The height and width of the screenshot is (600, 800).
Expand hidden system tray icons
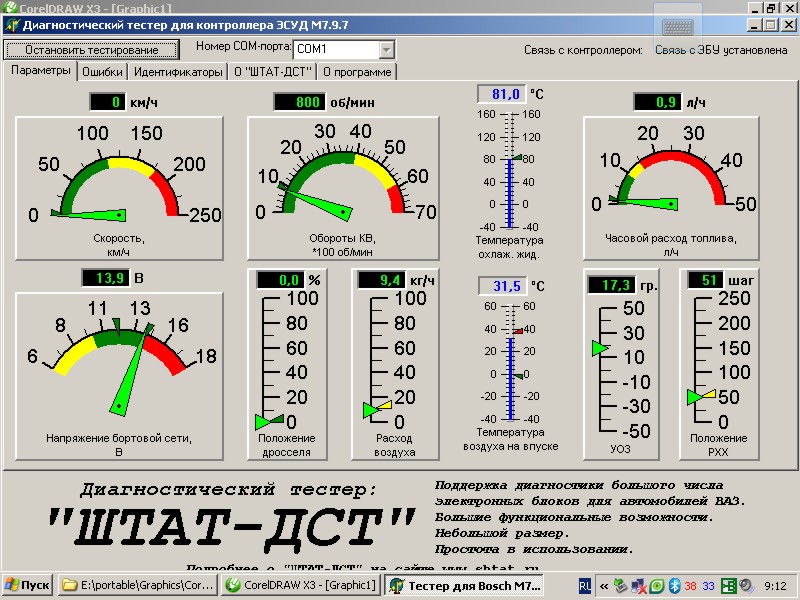pos(604,585)
